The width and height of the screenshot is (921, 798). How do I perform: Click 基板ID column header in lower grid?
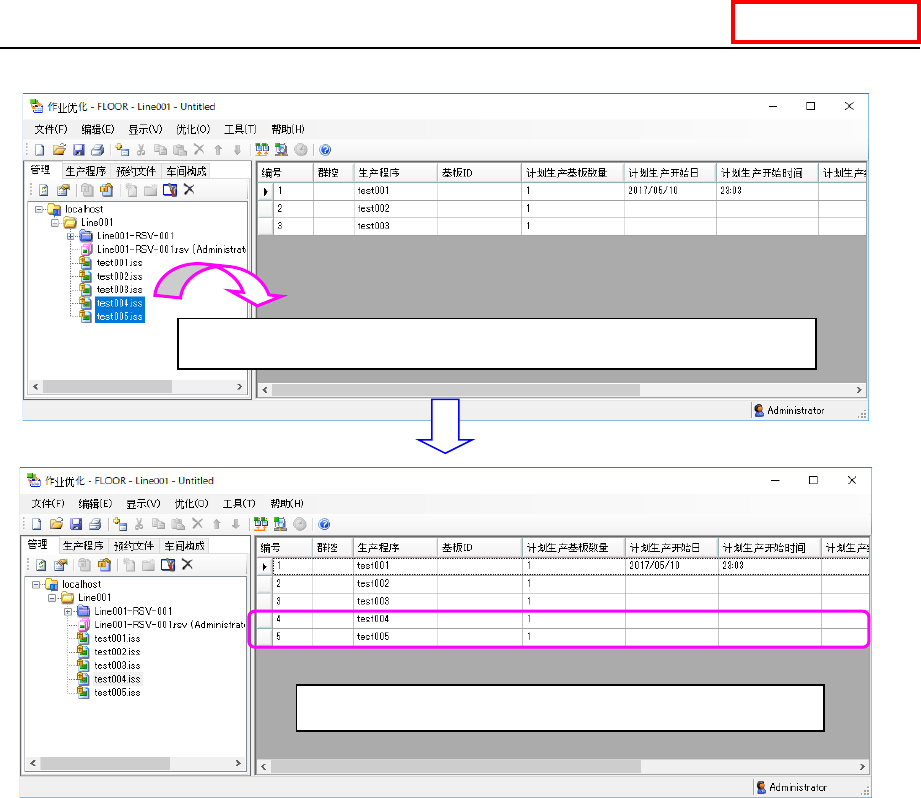click(479, 547)
